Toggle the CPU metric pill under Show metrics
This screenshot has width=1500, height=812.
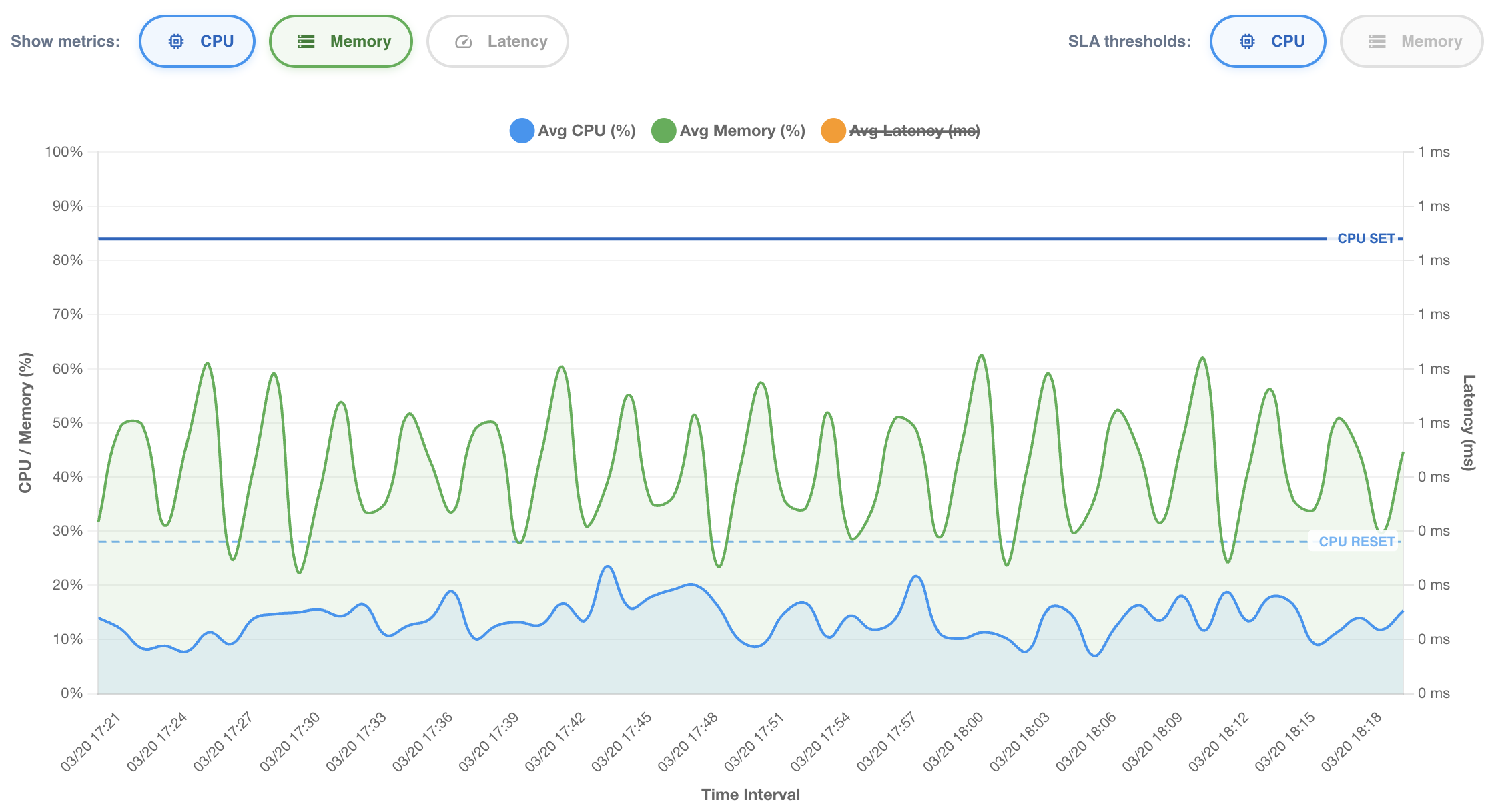pyautogui.click(x=197, y=41)
